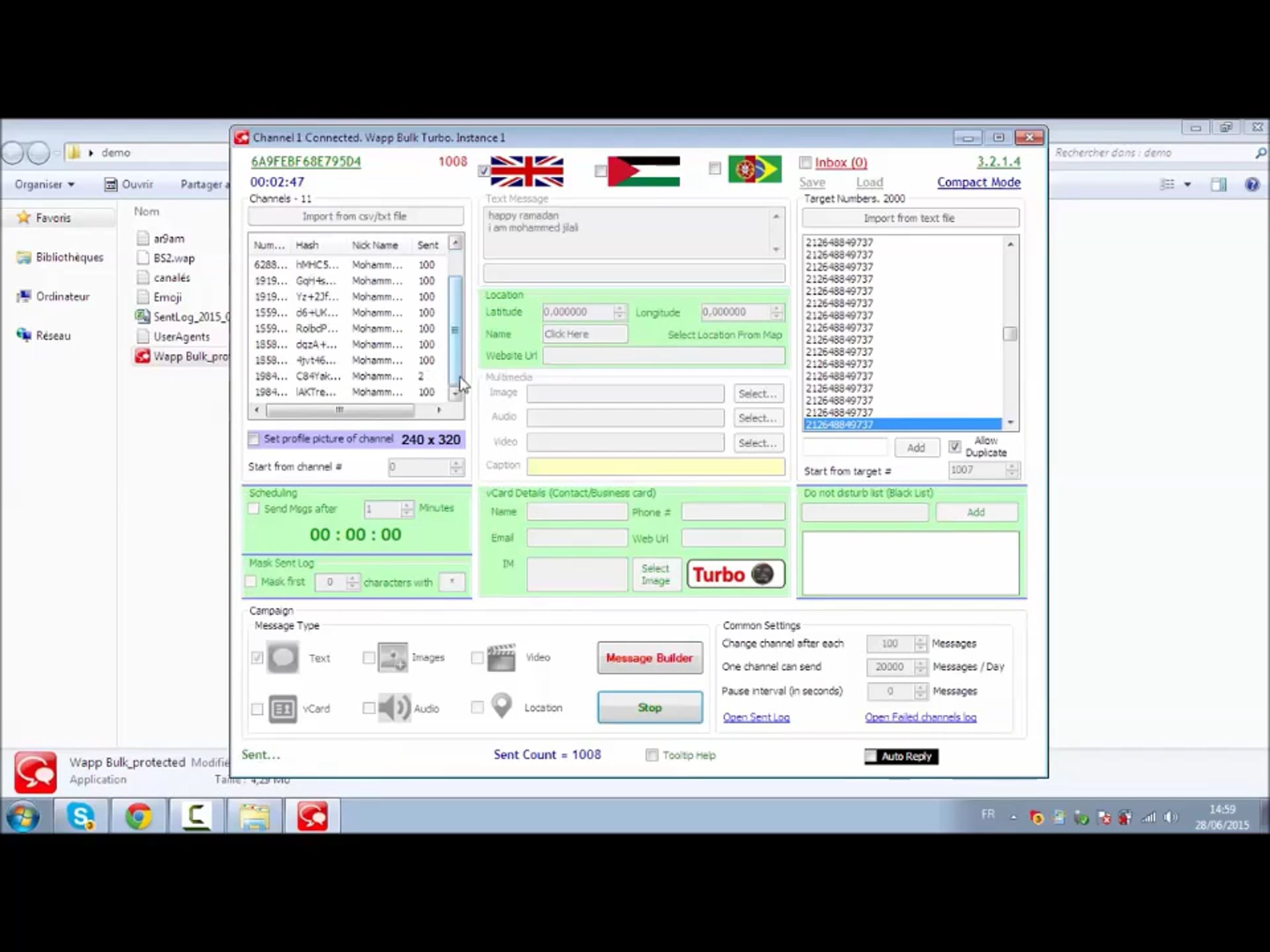Image resolution: width=1270 pixels, height=952 pixels.
Task: Enable Mask first checkbox
Action: pos(251,582)
